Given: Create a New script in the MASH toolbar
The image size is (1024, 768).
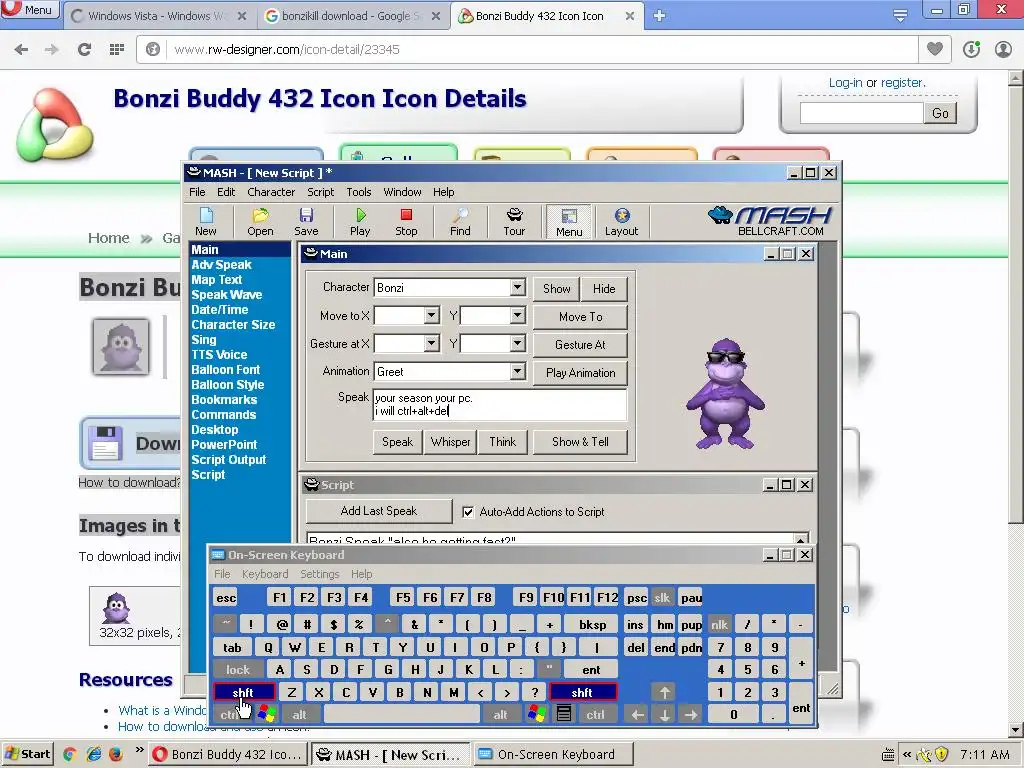Looking at the screenshot, I should coord(206,221).
